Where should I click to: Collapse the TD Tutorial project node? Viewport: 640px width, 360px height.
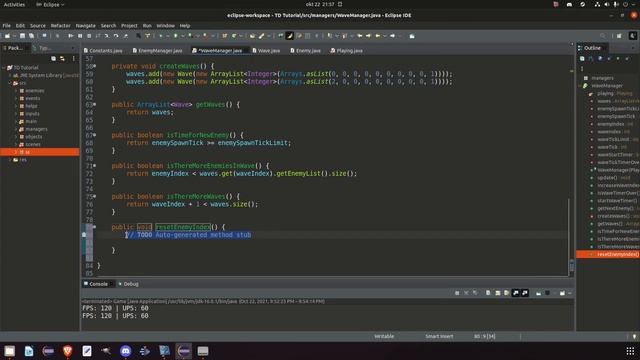4,68
